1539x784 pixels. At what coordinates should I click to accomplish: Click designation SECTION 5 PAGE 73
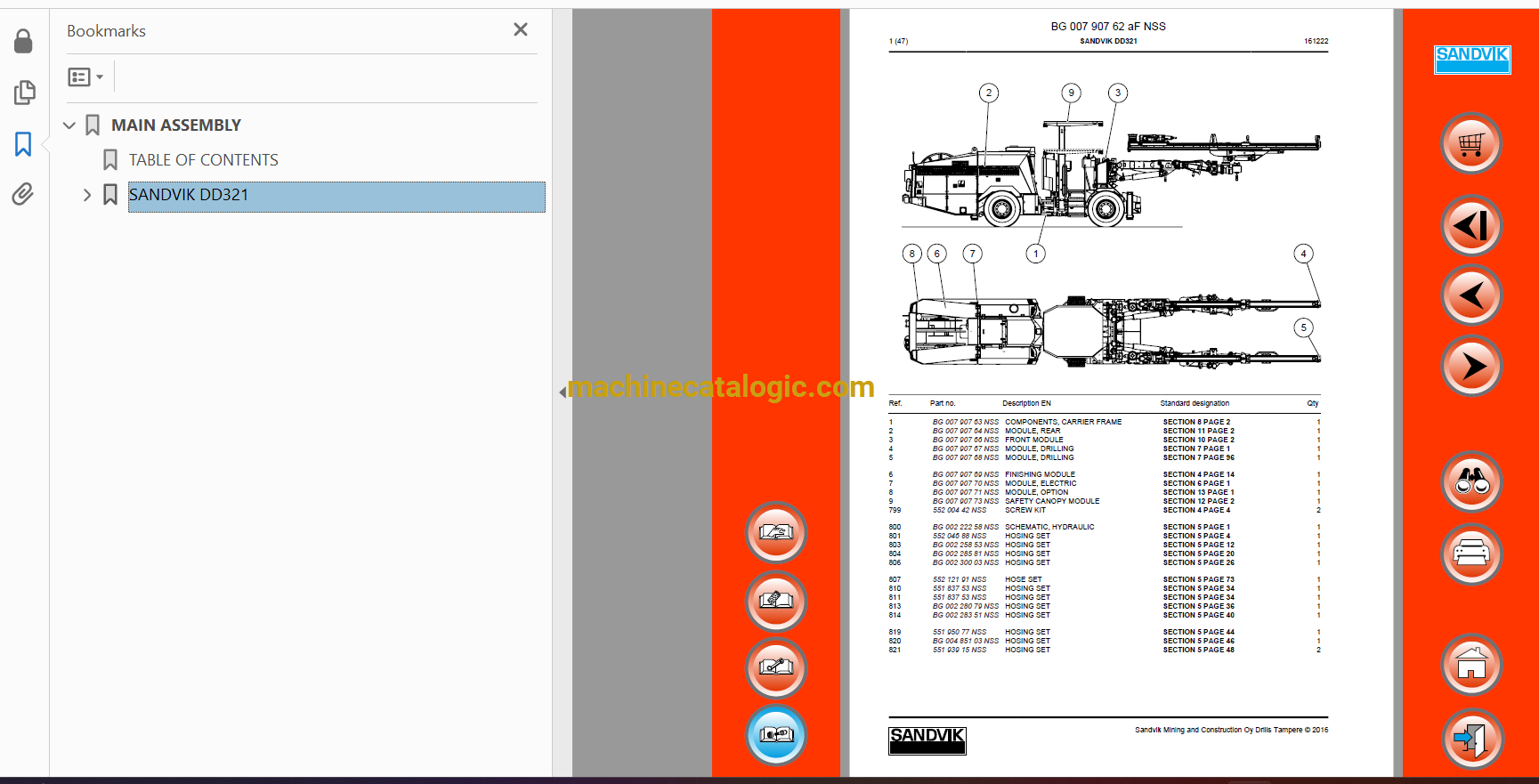[1199, 579]
